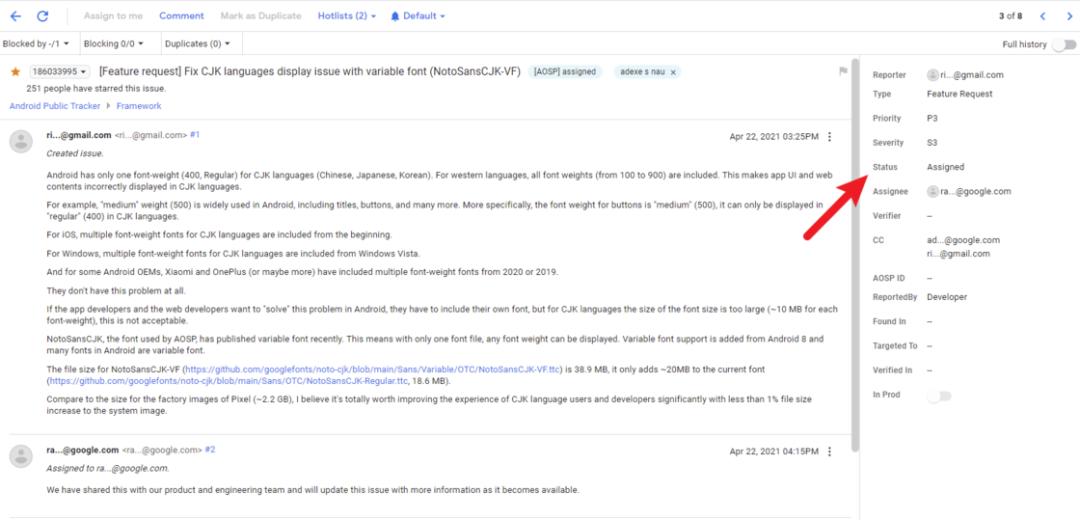
Task: Open the Duplicates (0) dropdown
Action: (x=198, y=43)
